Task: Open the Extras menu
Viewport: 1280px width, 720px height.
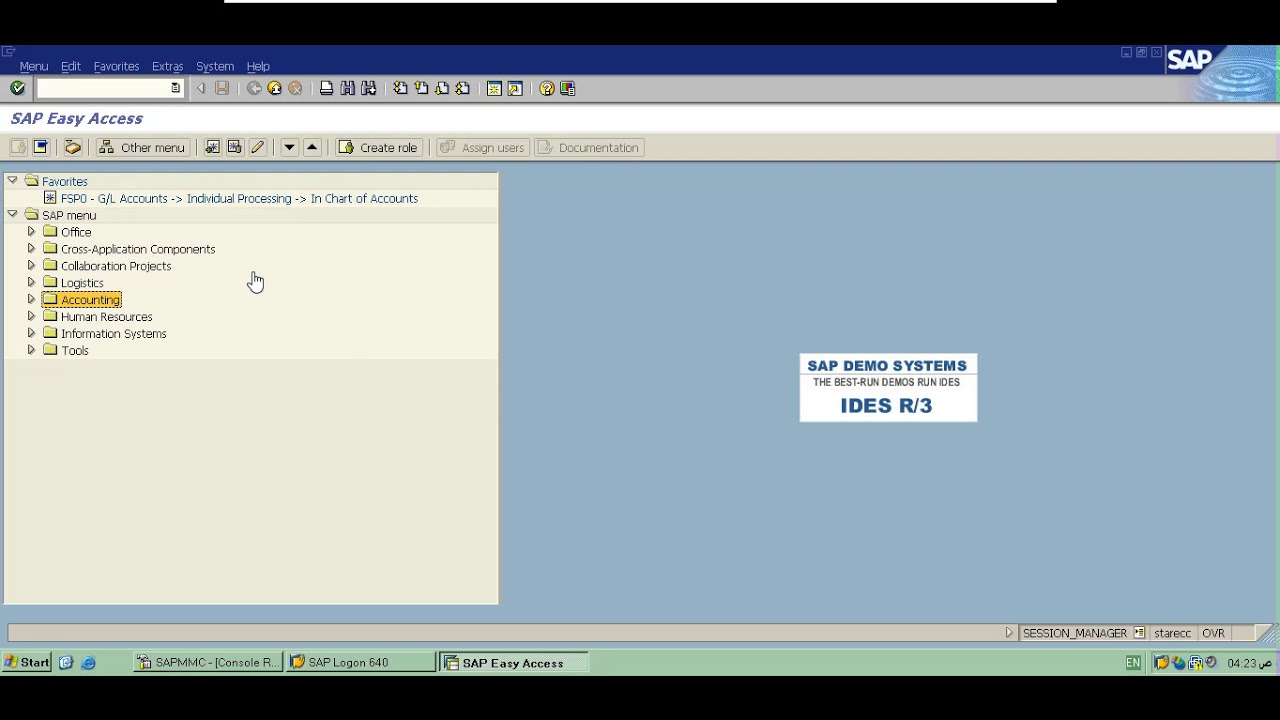Action: point(167,66)
